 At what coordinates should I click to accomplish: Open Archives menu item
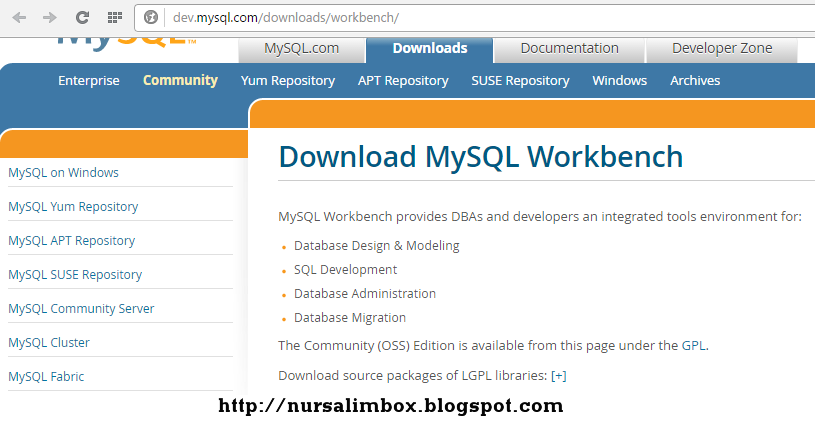[695, 81]
